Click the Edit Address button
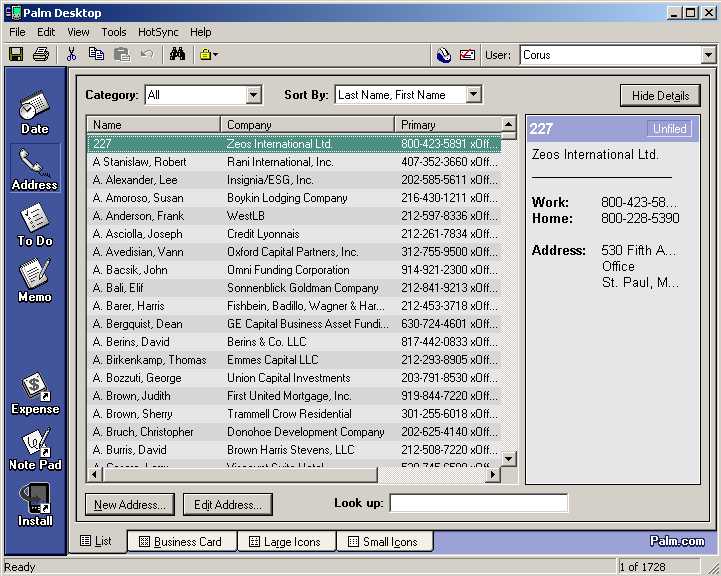 coord(228,505)
